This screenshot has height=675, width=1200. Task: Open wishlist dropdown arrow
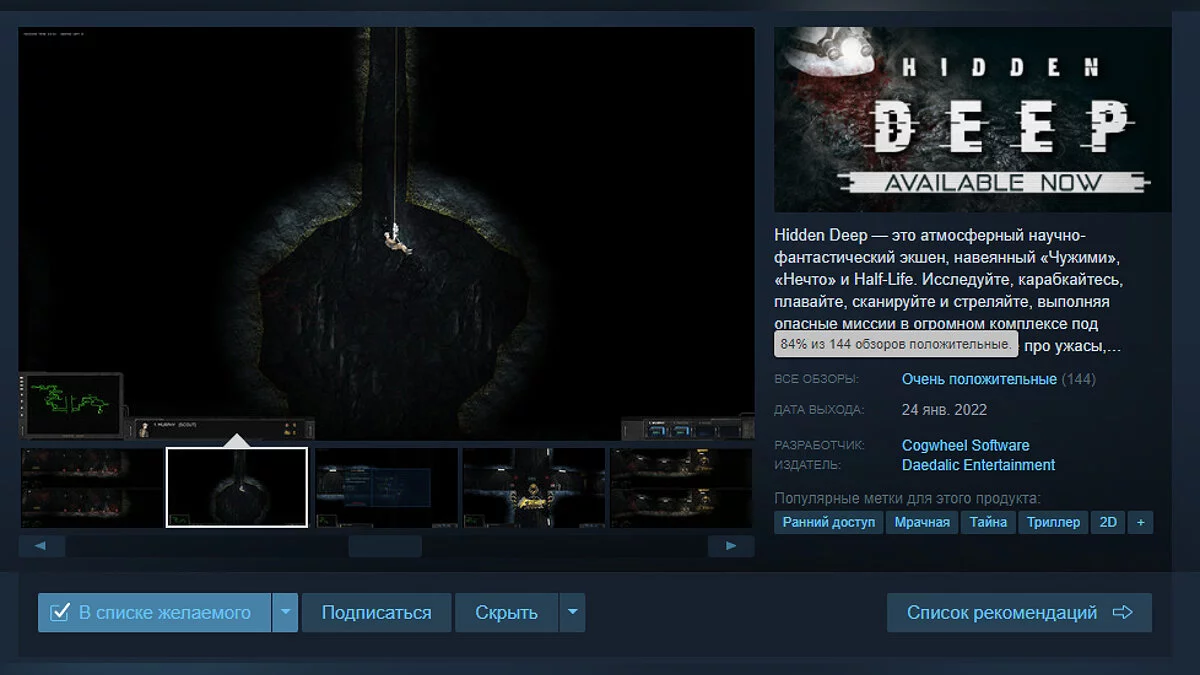click(x=285, y=612)
